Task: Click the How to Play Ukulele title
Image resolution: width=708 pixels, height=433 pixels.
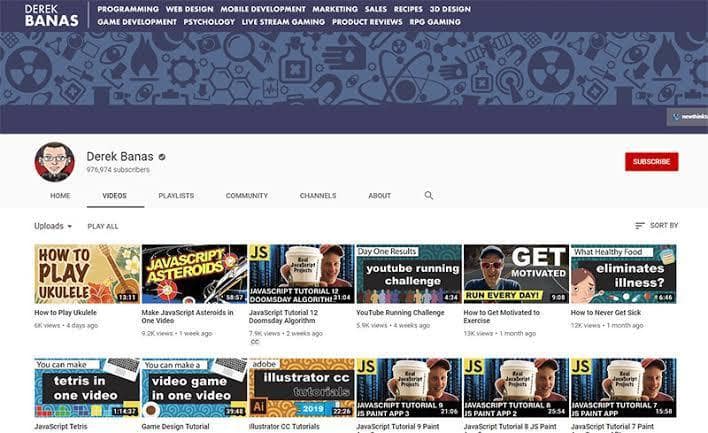Action: [x=65, y=312]
